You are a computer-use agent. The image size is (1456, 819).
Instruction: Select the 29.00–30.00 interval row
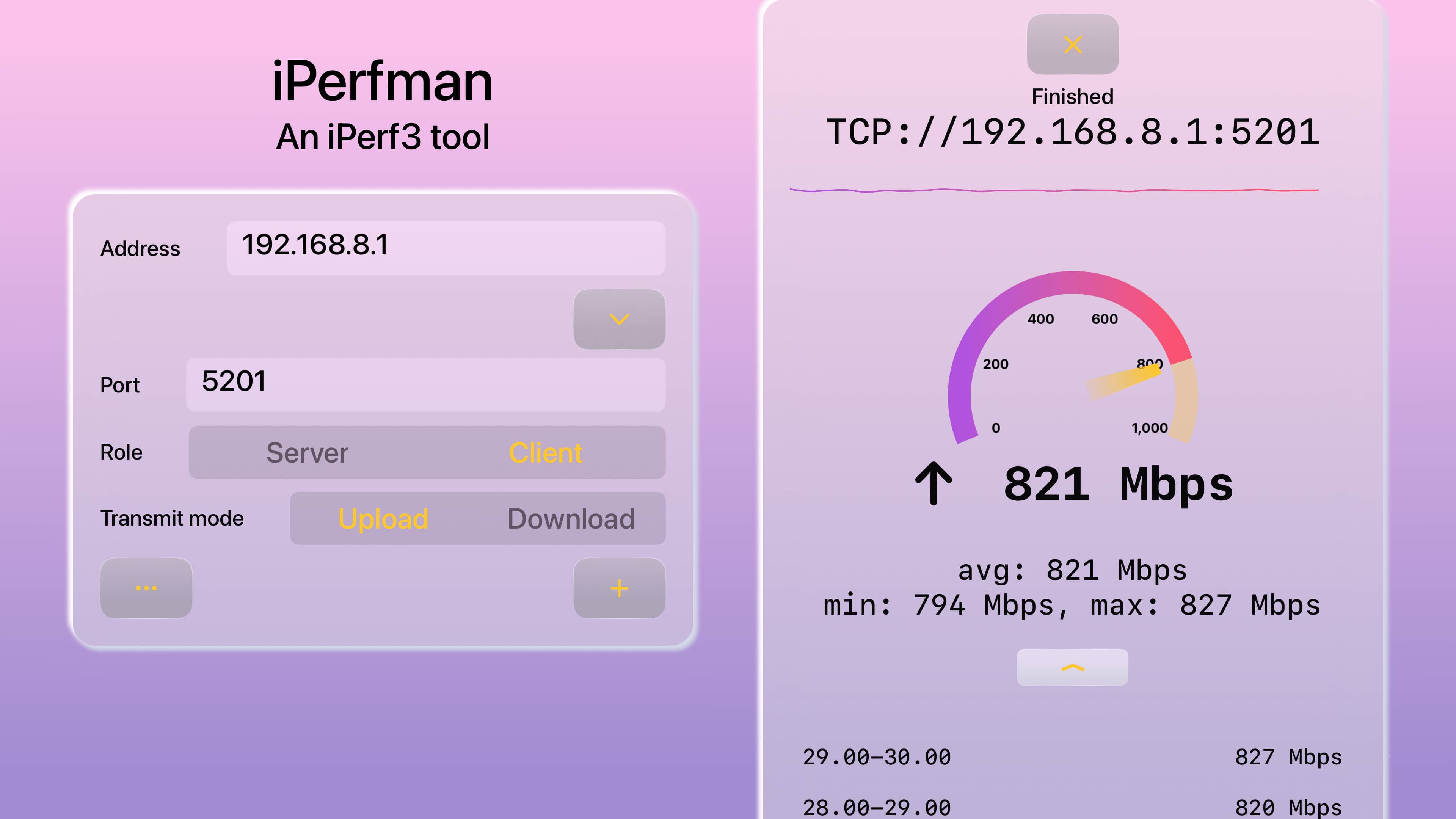click(x=1072, y=757)
